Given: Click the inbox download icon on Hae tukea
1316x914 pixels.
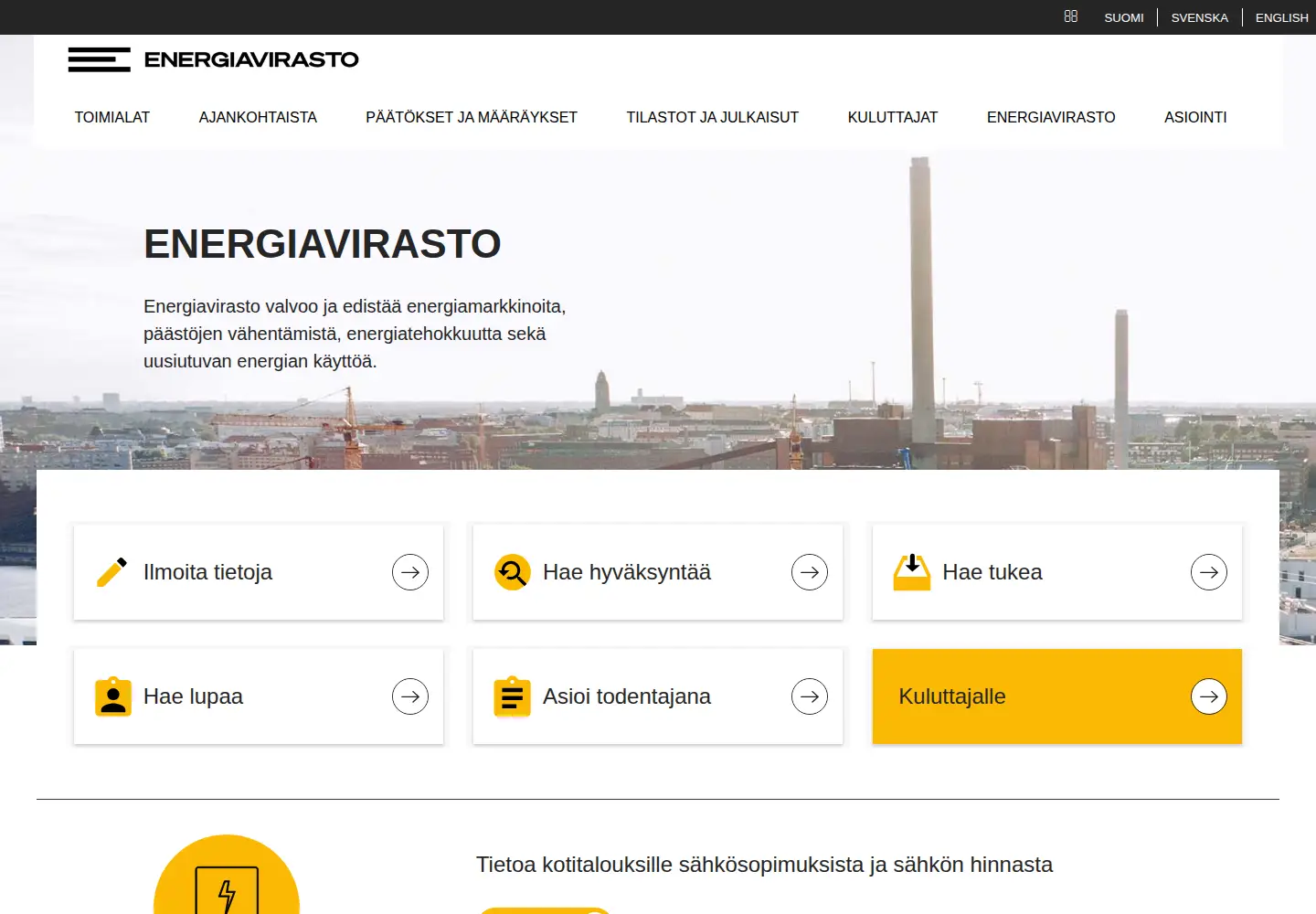Looking at the screenshot, I should (x=911, y=572).
